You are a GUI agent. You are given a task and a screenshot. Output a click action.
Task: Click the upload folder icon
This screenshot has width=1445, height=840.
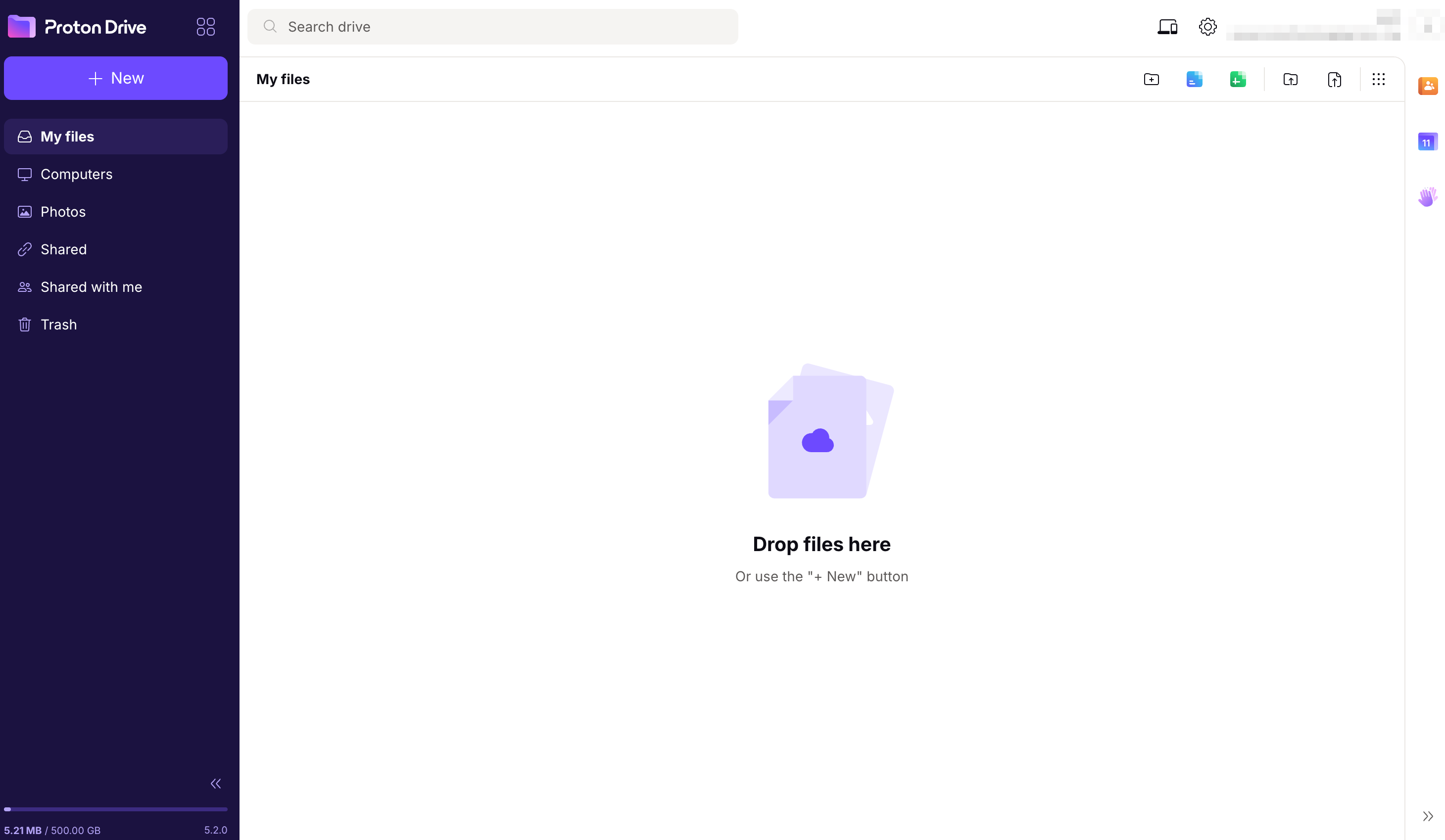[1290, 79]
